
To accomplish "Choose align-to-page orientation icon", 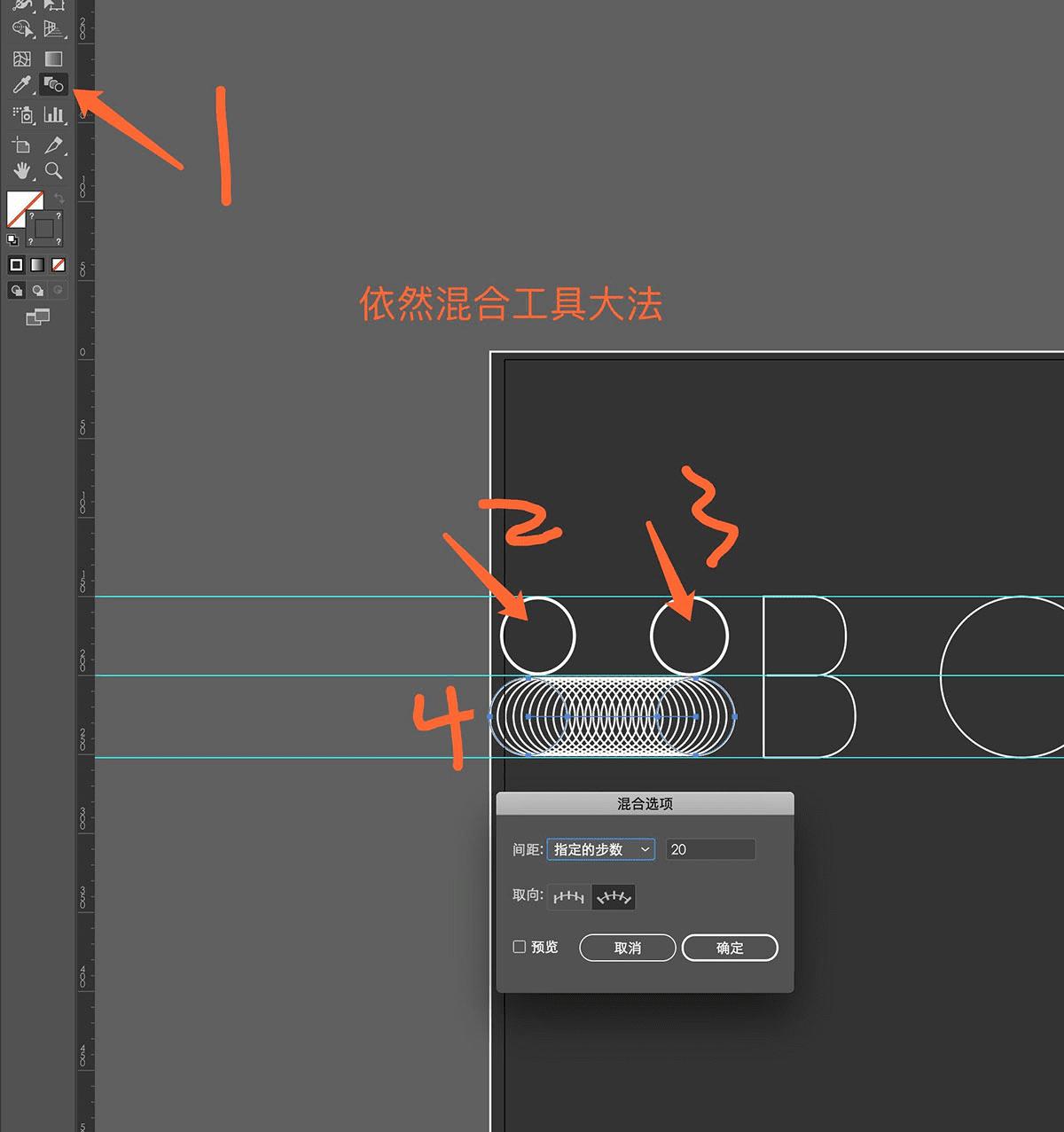I will [x=569, y=897].
